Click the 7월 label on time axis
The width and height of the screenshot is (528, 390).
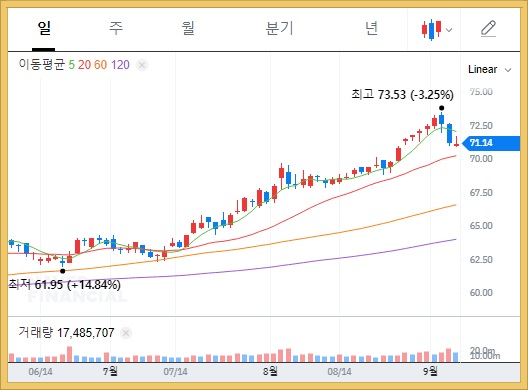[x=110, y=371]
